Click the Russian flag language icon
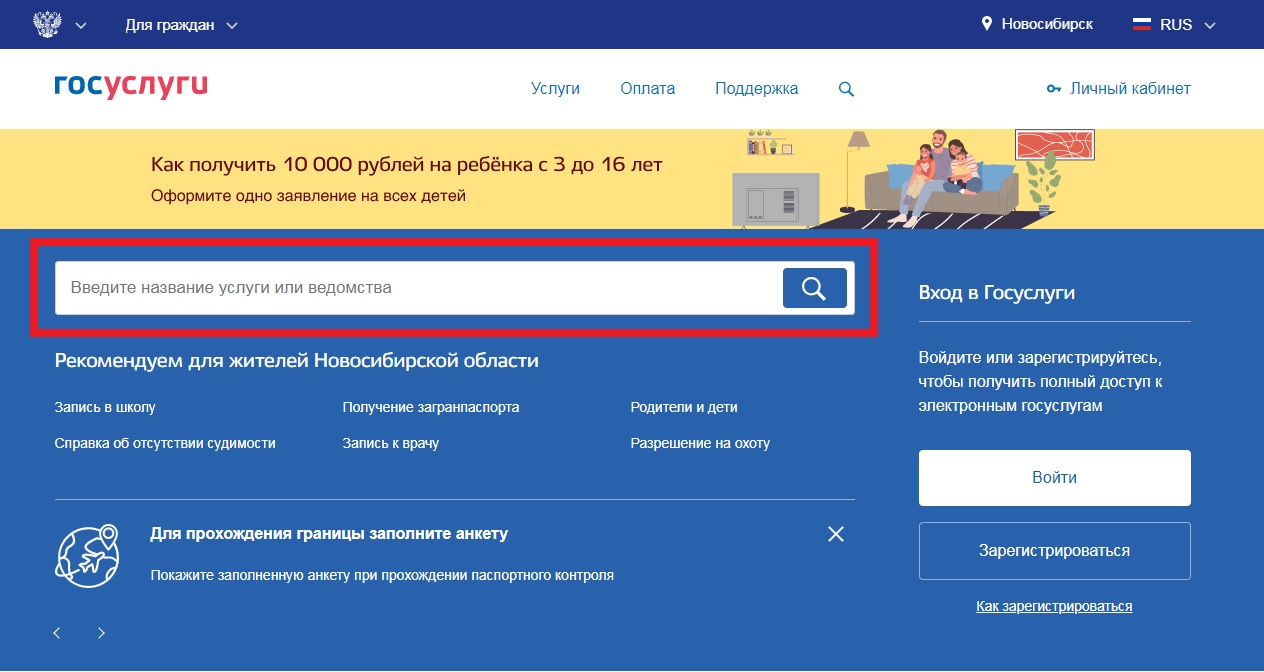 [x=1142, y=24]
